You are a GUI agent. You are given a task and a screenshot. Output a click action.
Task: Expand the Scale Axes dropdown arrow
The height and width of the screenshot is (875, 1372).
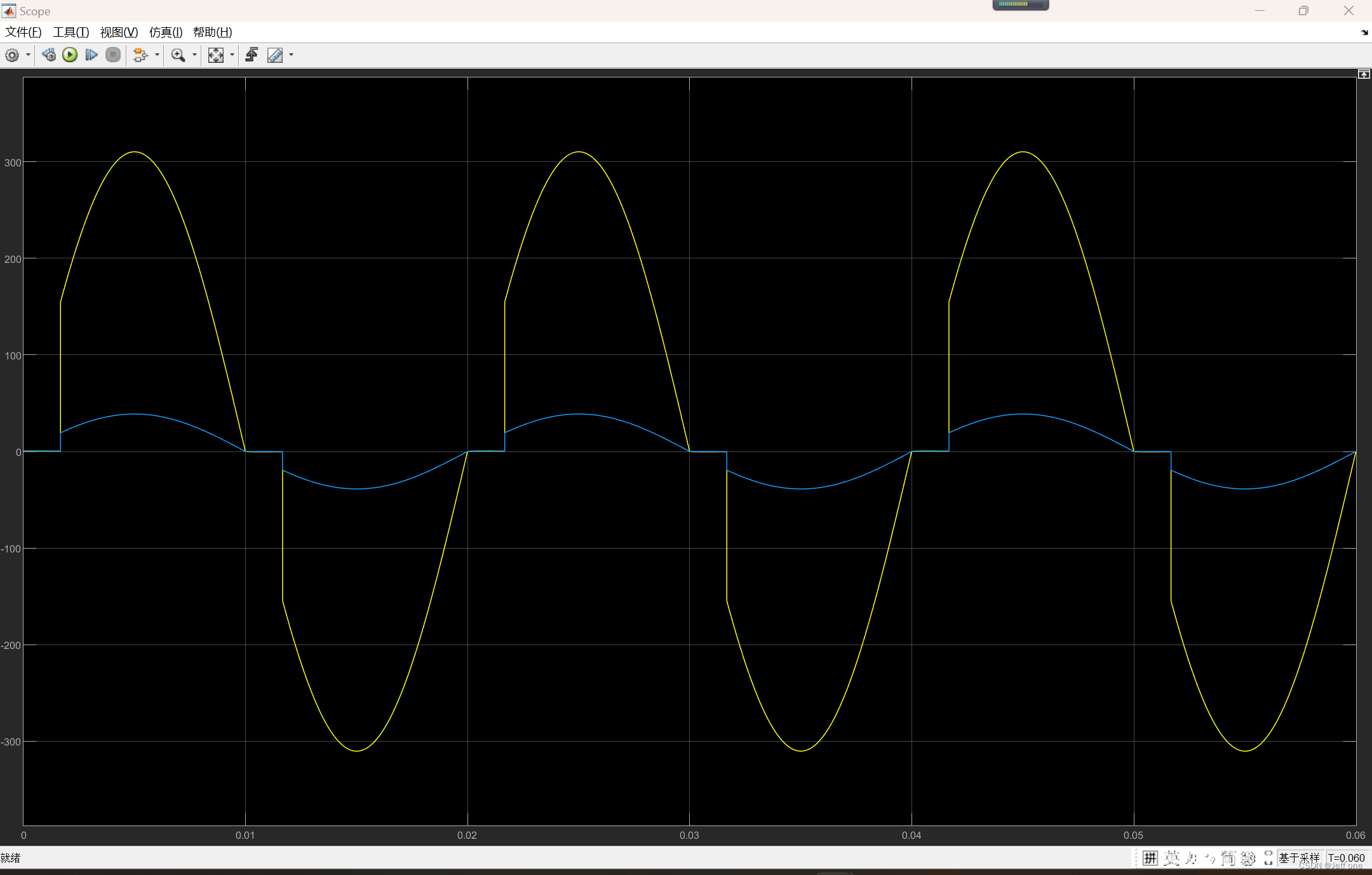232,55
